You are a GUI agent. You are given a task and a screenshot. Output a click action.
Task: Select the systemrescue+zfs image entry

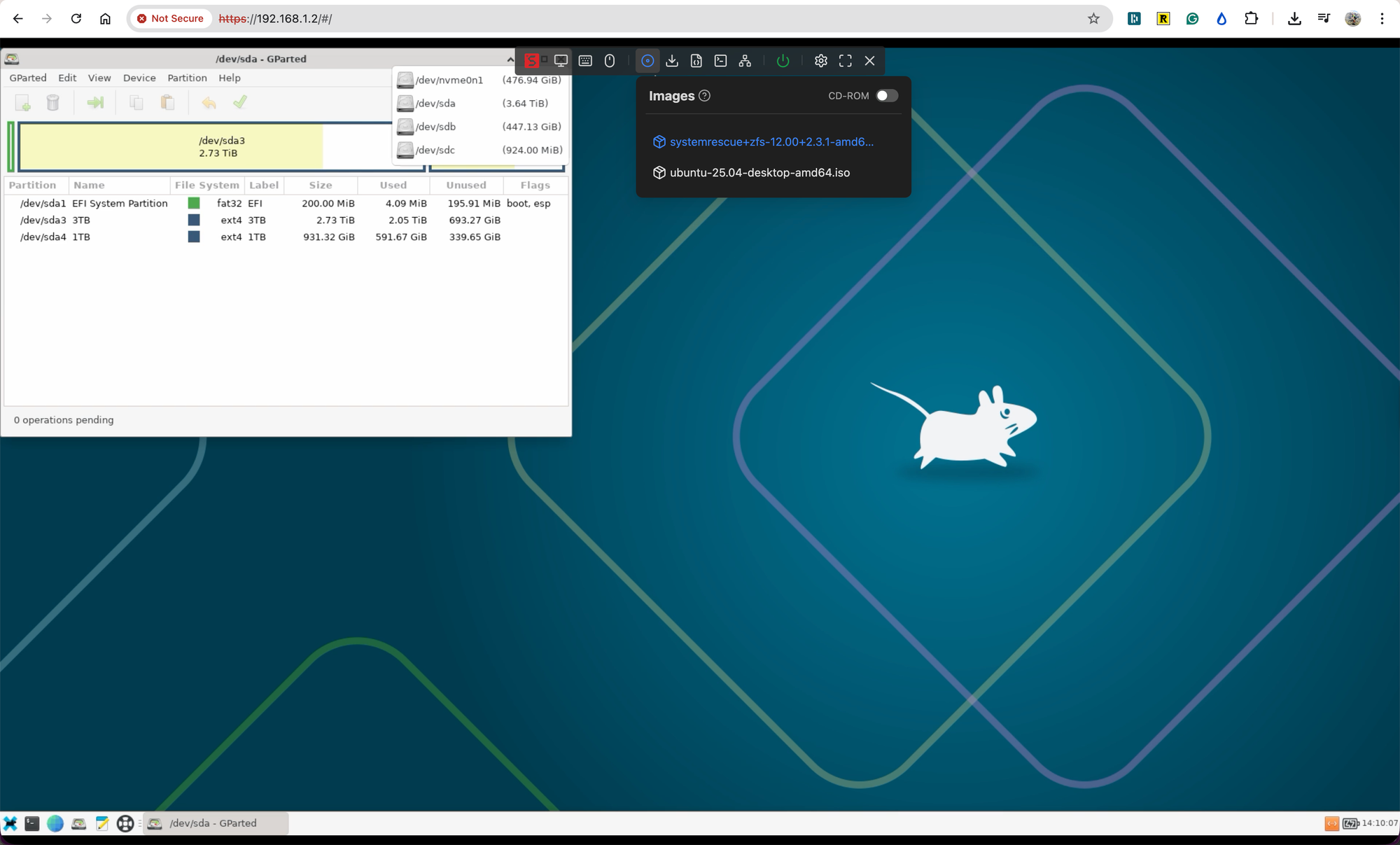(x=771, y=142)
